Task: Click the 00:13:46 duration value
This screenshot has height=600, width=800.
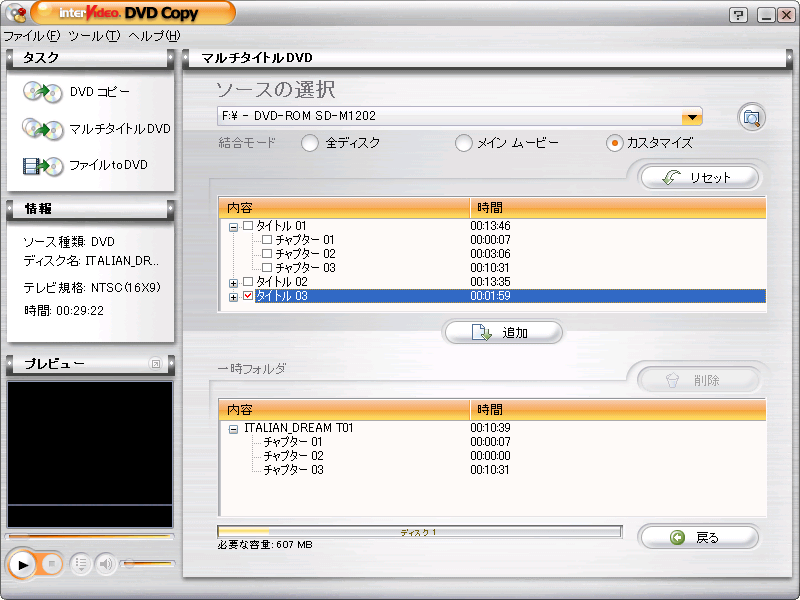Action: 490,226
